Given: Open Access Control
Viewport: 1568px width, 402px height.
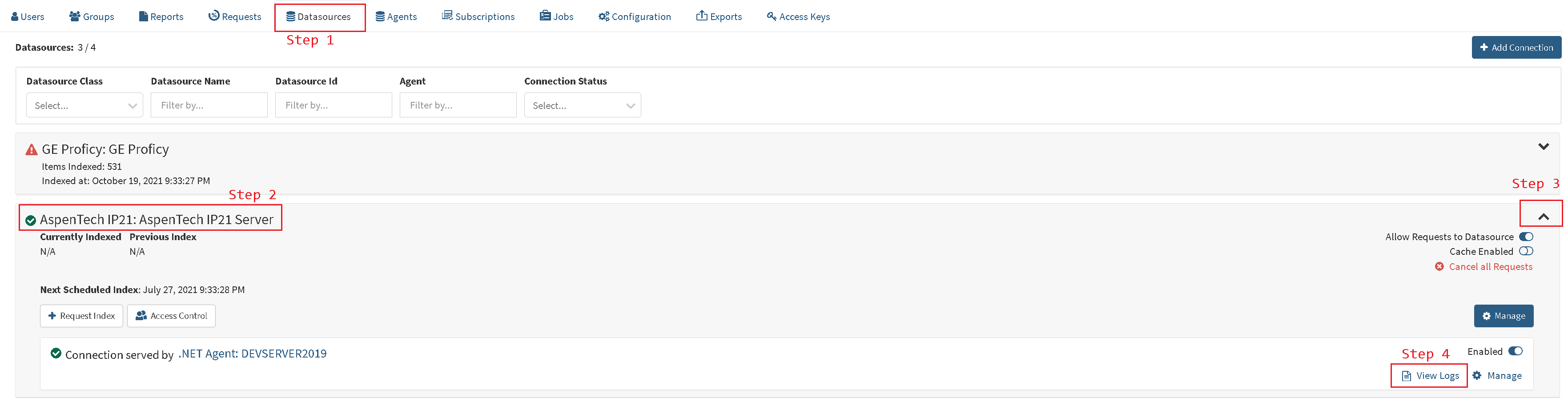Looking at the screenshot, I should click(171, 316).
